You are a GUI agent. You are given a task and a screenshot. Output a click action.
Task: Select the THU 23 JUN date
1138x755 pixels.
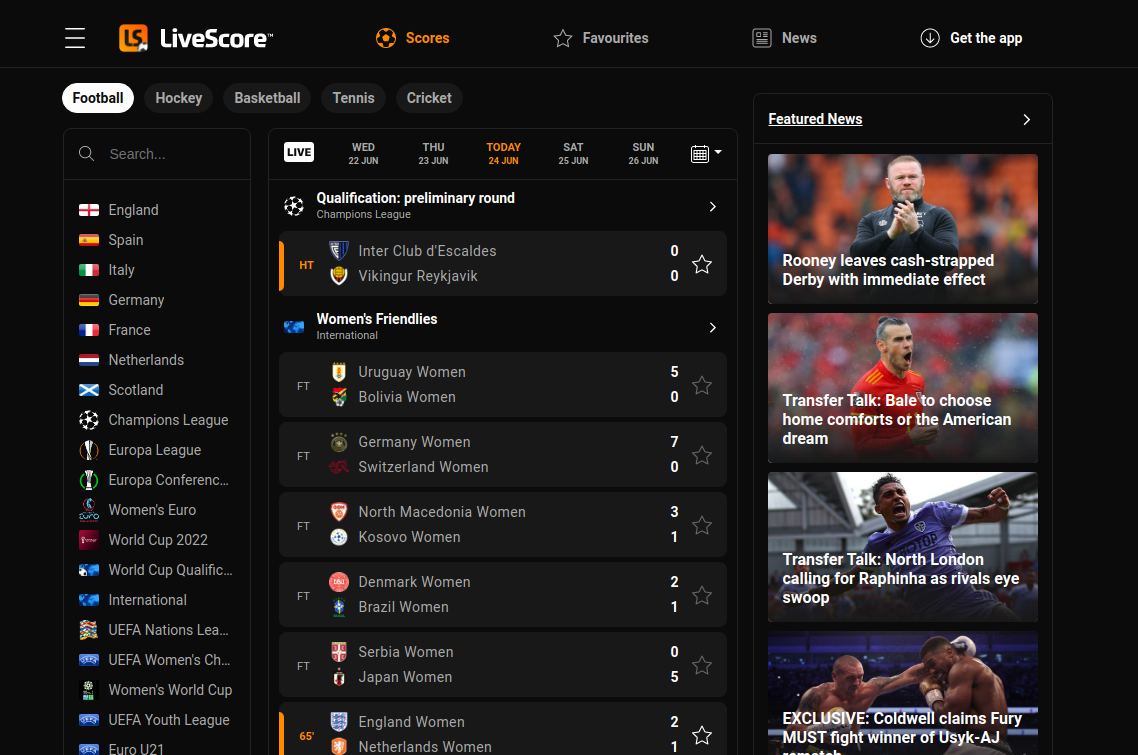pyautogui.click(x=433, y=153)
